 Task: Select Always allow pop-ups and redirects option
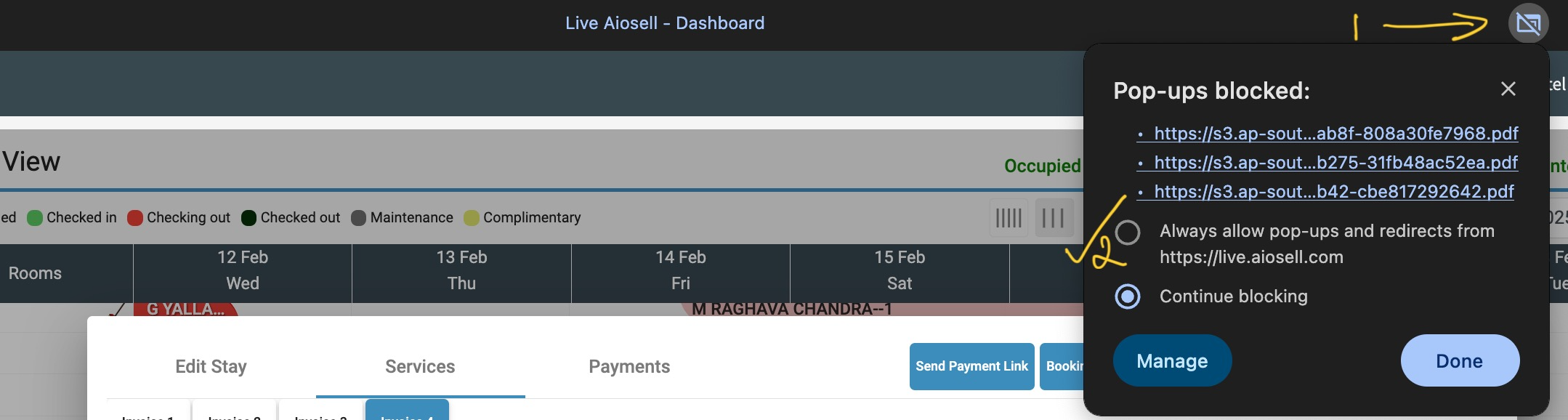[1128, 233]
